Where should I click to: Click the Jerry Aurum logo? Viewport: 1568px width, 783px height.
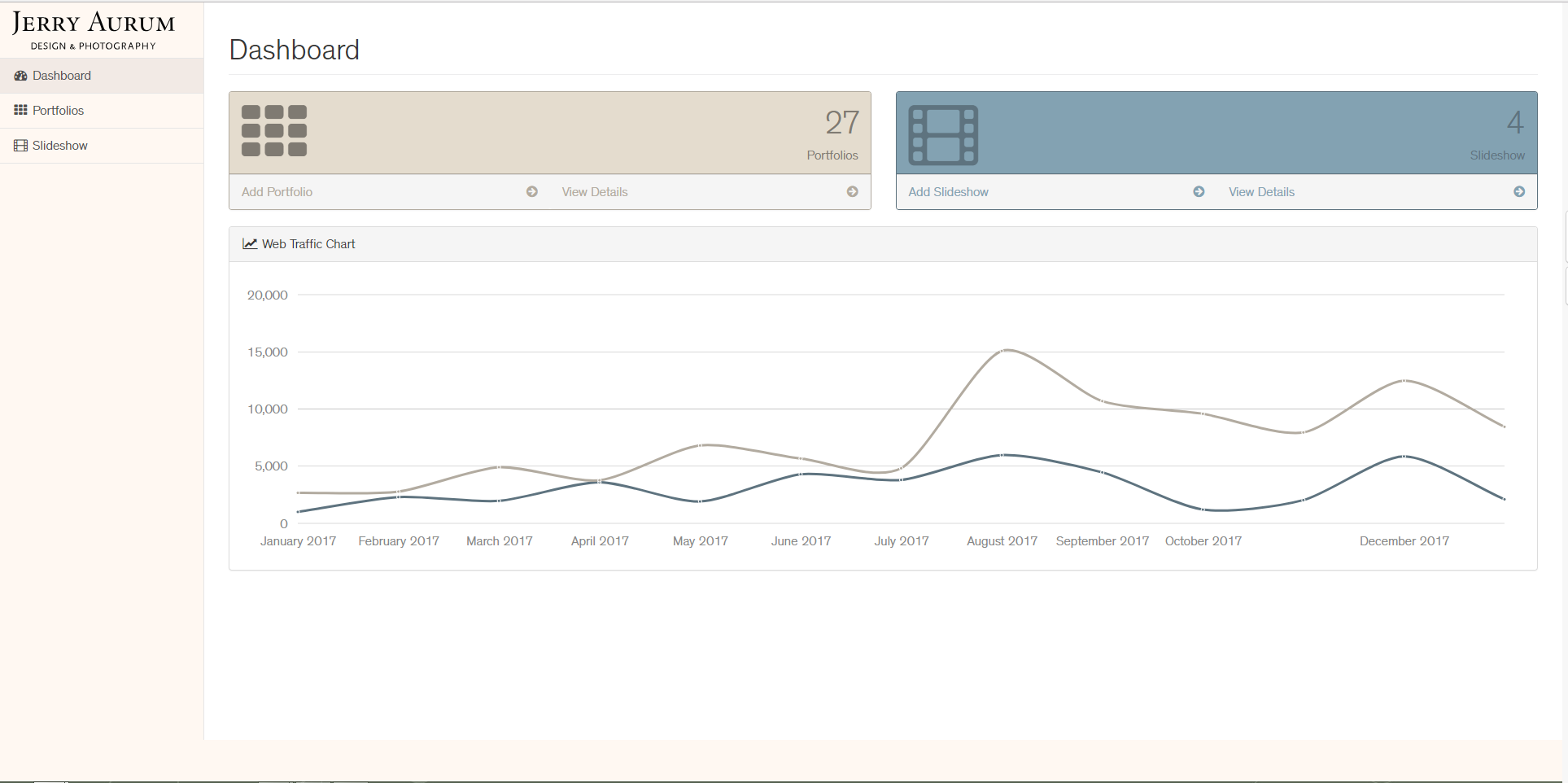point(94,31)
